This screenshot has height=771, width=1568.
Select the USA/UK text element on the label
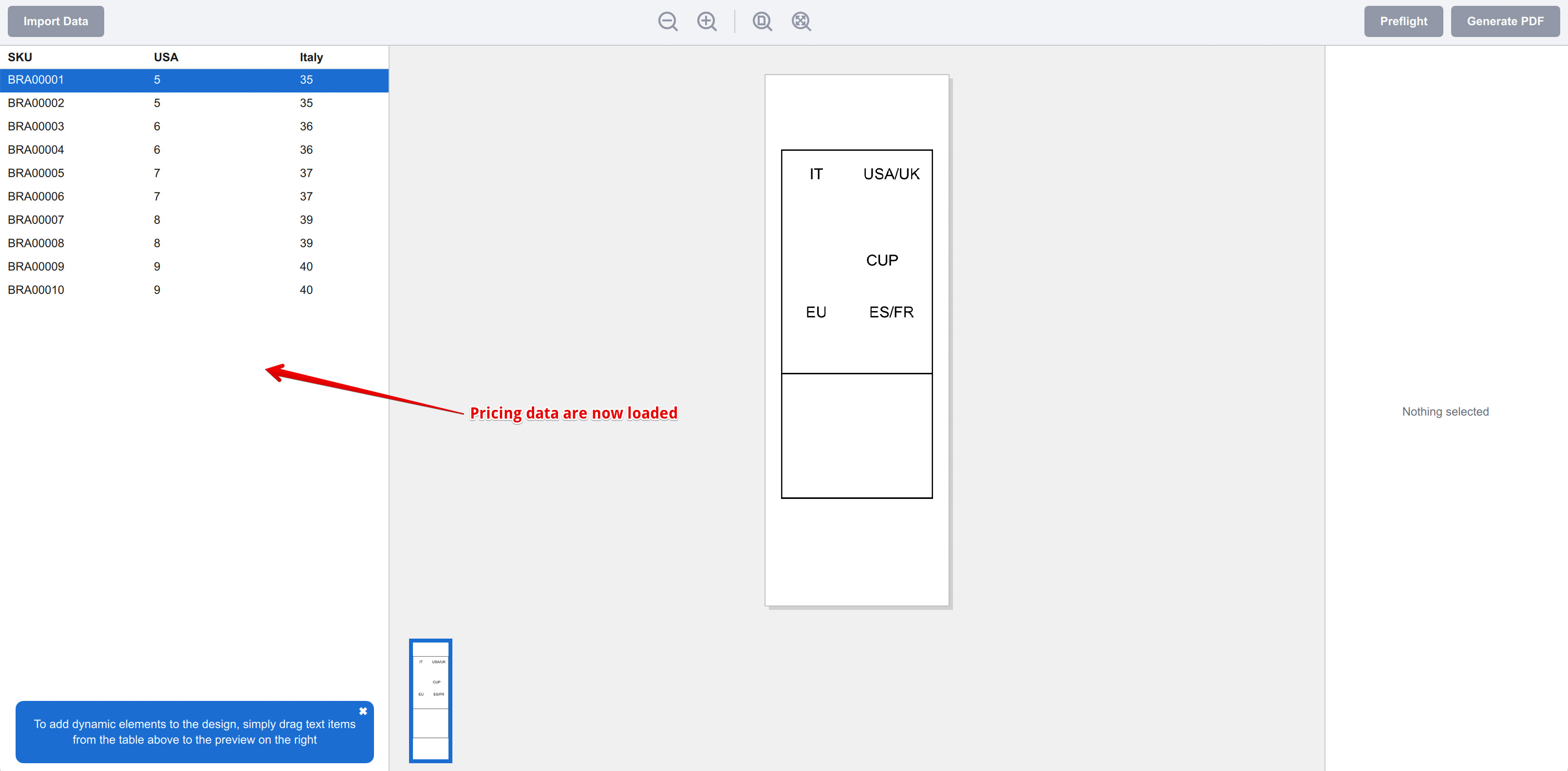(891, 173)
